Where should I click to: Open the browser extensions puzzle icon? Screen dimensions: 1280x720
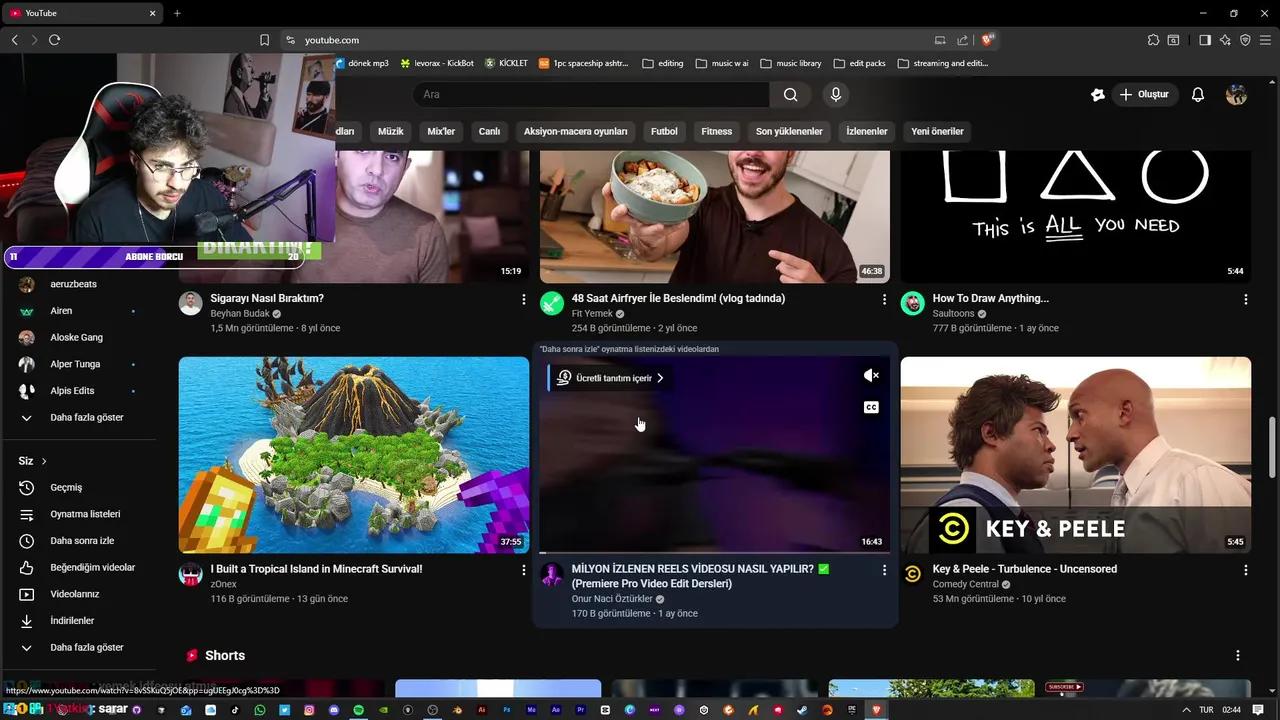pyautogui.click(x=1153, y=40)
